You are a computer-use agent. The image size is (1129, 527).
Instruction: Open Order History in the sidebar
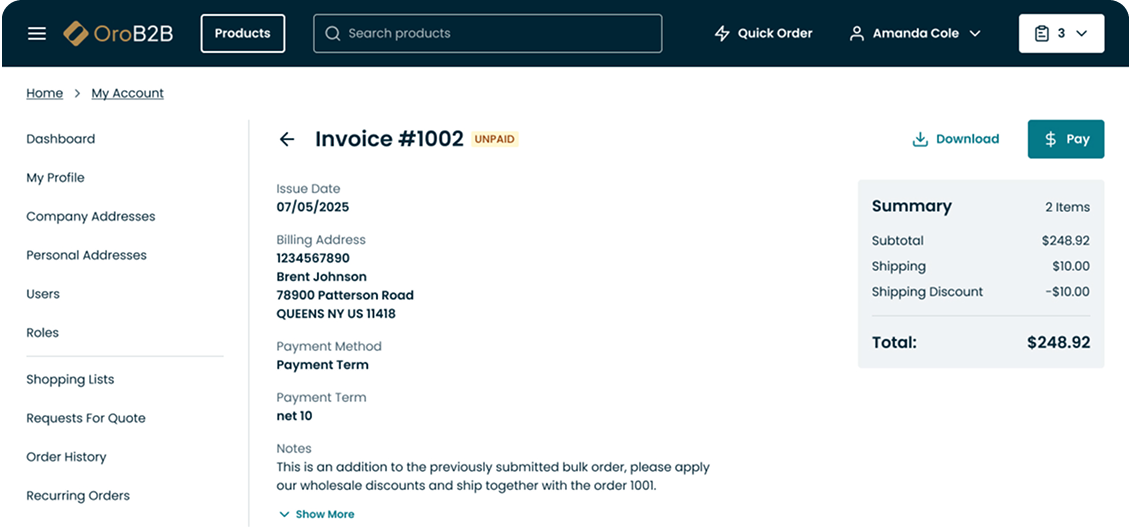66,457
